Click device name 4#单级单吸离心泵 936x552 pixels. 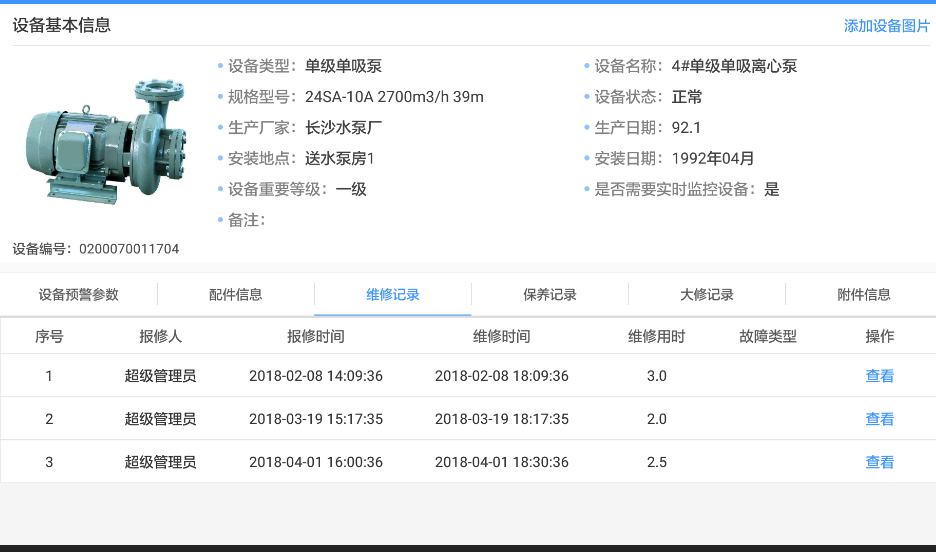point(734,66)
